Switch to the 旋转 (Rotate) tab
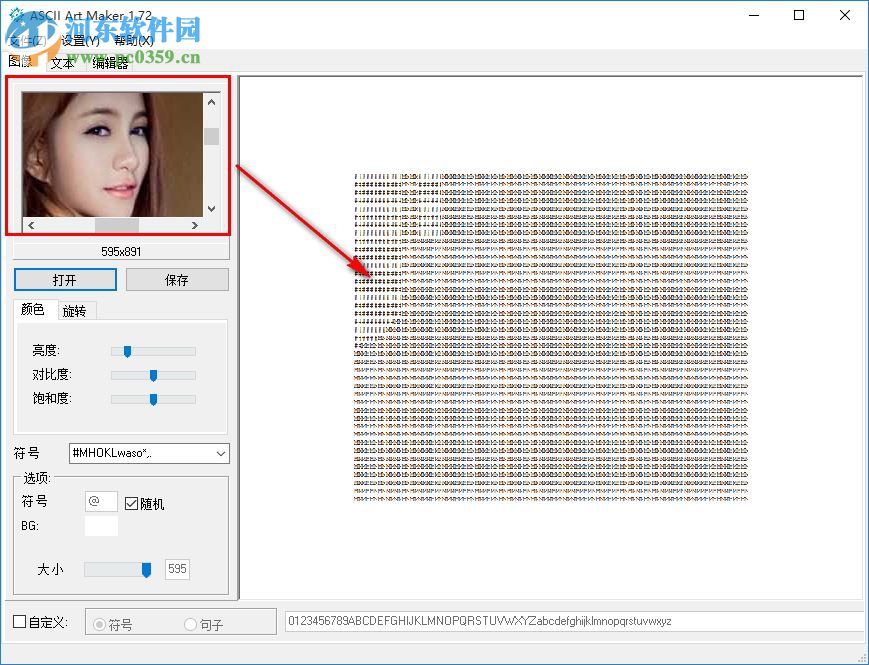 [x=75, y=310]
